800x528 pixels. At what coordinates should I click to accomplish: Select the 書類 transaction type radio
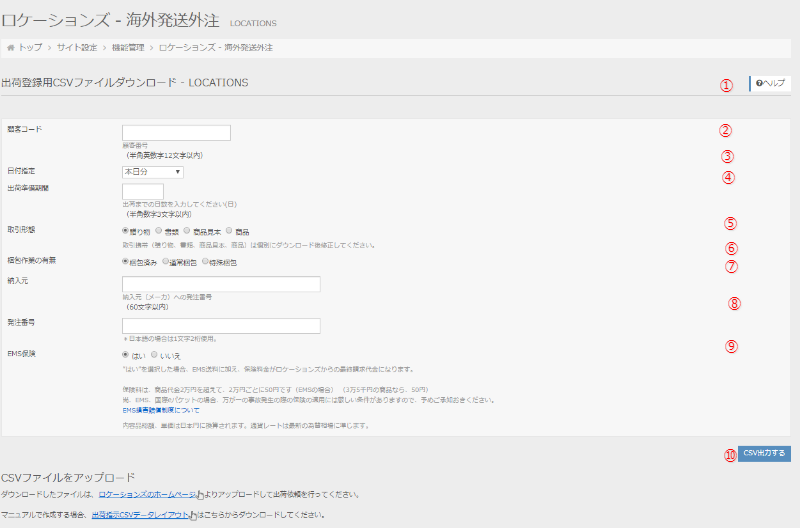coord(159,230)
